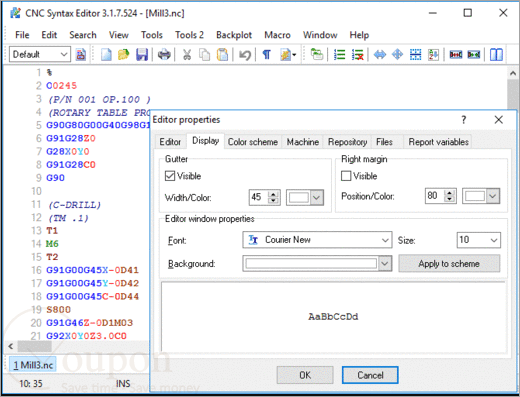Image resolution: width=520 pixels, height=397 pixels.
Task: Click the open file folder icon
Action: click(x=124, y=54)
